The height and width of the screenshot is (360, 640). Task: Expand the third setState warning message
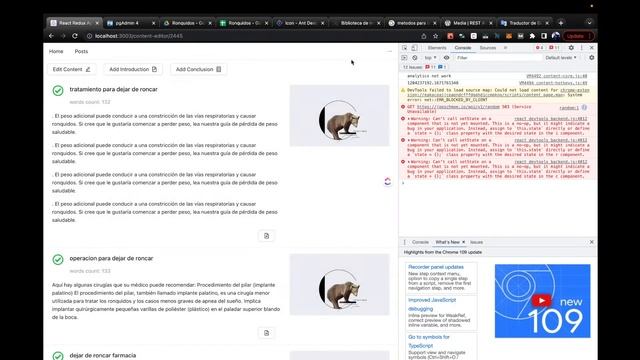pos(409,162)
